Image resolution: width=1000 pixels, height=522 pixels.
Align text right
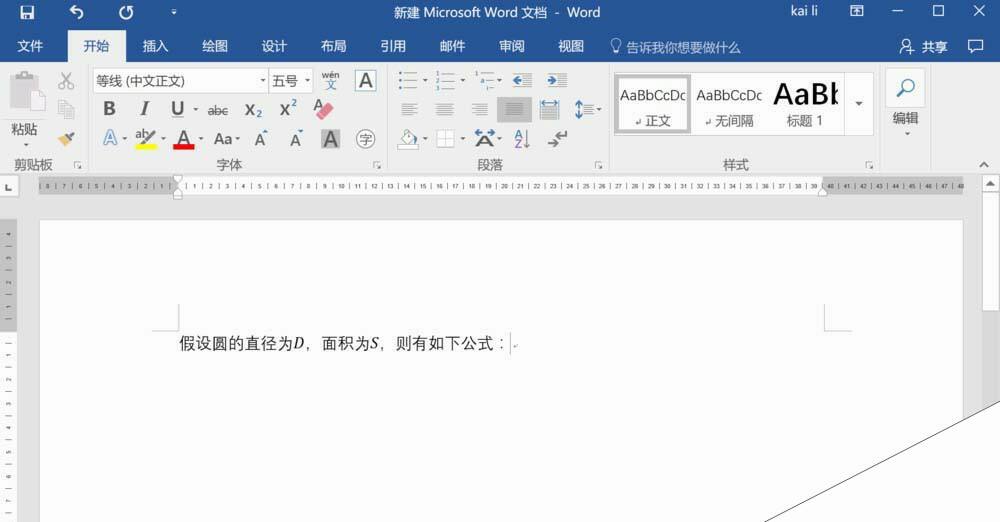click(479, 110)
